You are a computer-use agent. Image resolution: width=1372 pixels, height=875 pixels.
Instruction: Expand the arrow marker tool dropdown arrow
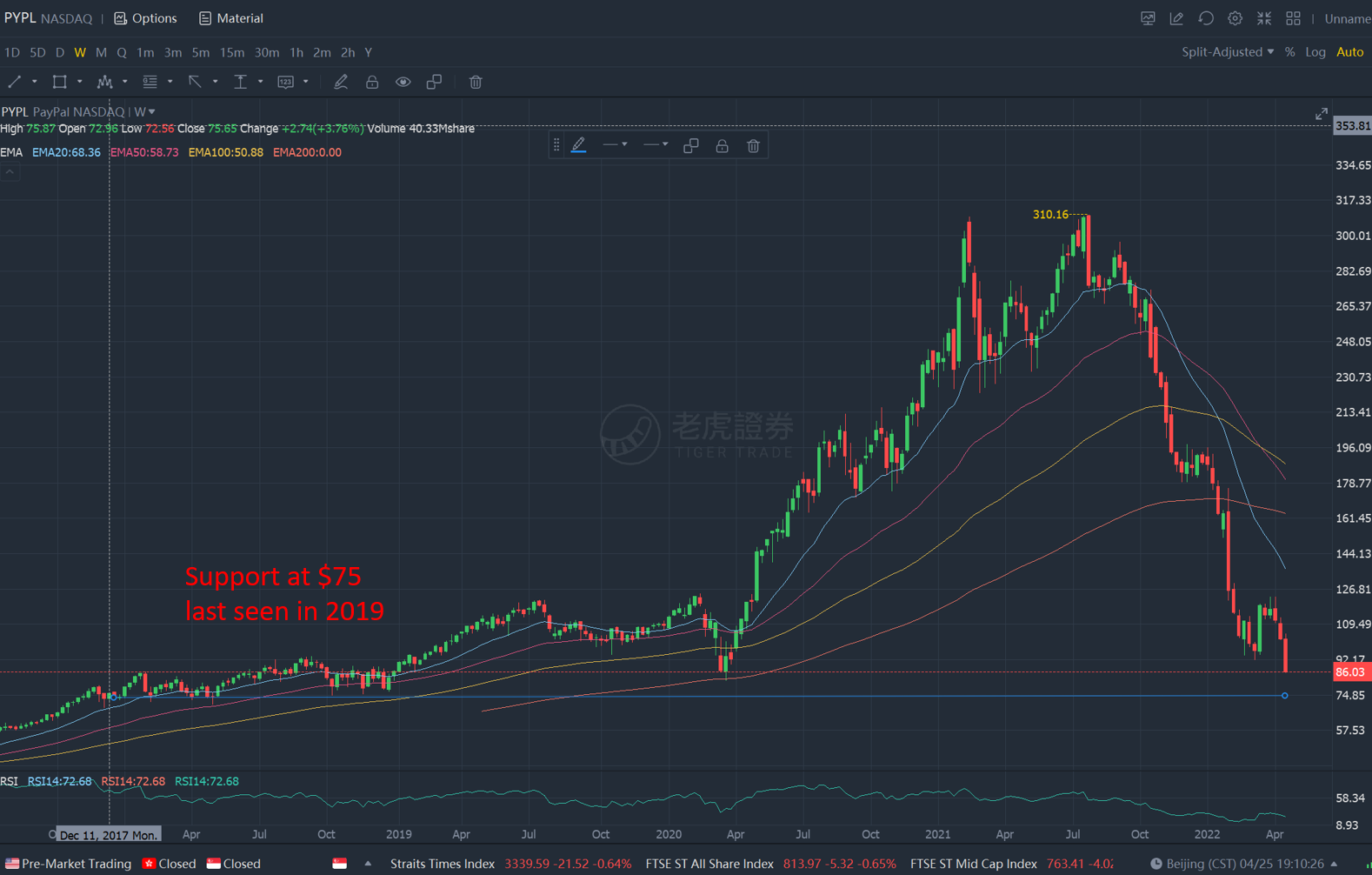click(x=216, y=82)
